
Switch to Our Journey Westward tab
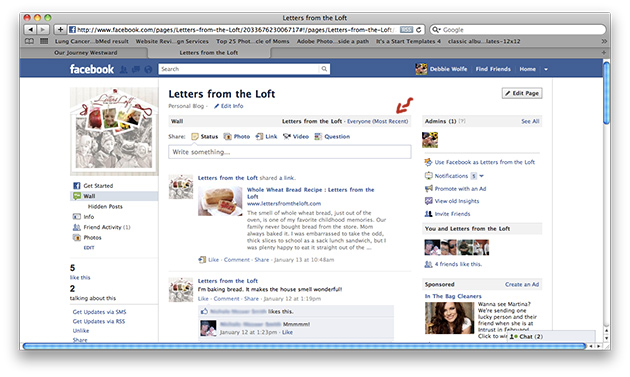(85, 53)
